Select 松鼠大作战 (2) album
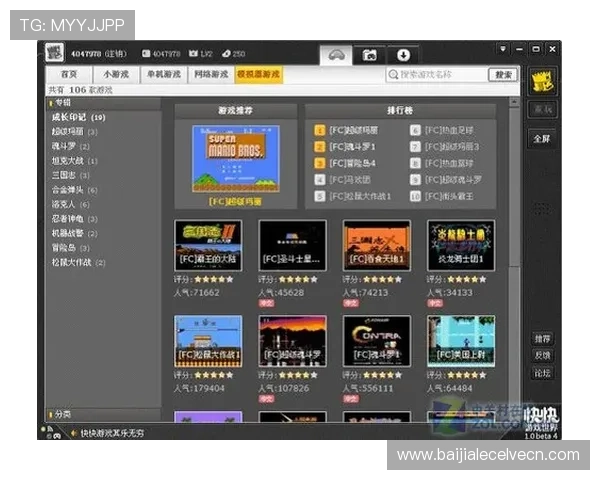This screenshot has width=600, height=480. pos(79,263)
